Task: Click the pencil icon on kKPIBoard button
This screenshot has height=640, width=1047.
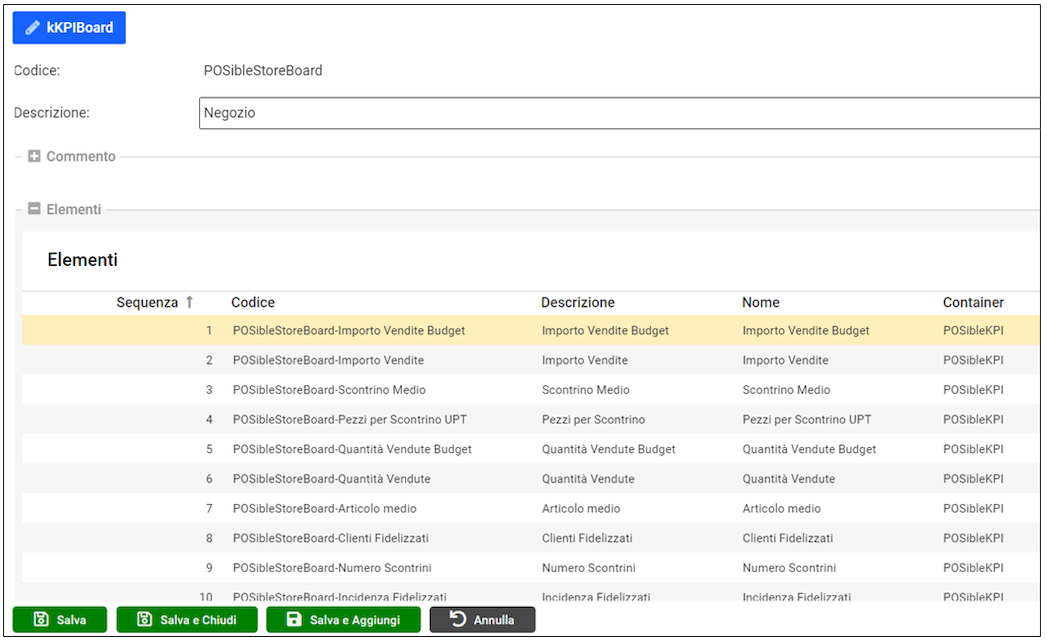Action: click(x=33, y=28)
